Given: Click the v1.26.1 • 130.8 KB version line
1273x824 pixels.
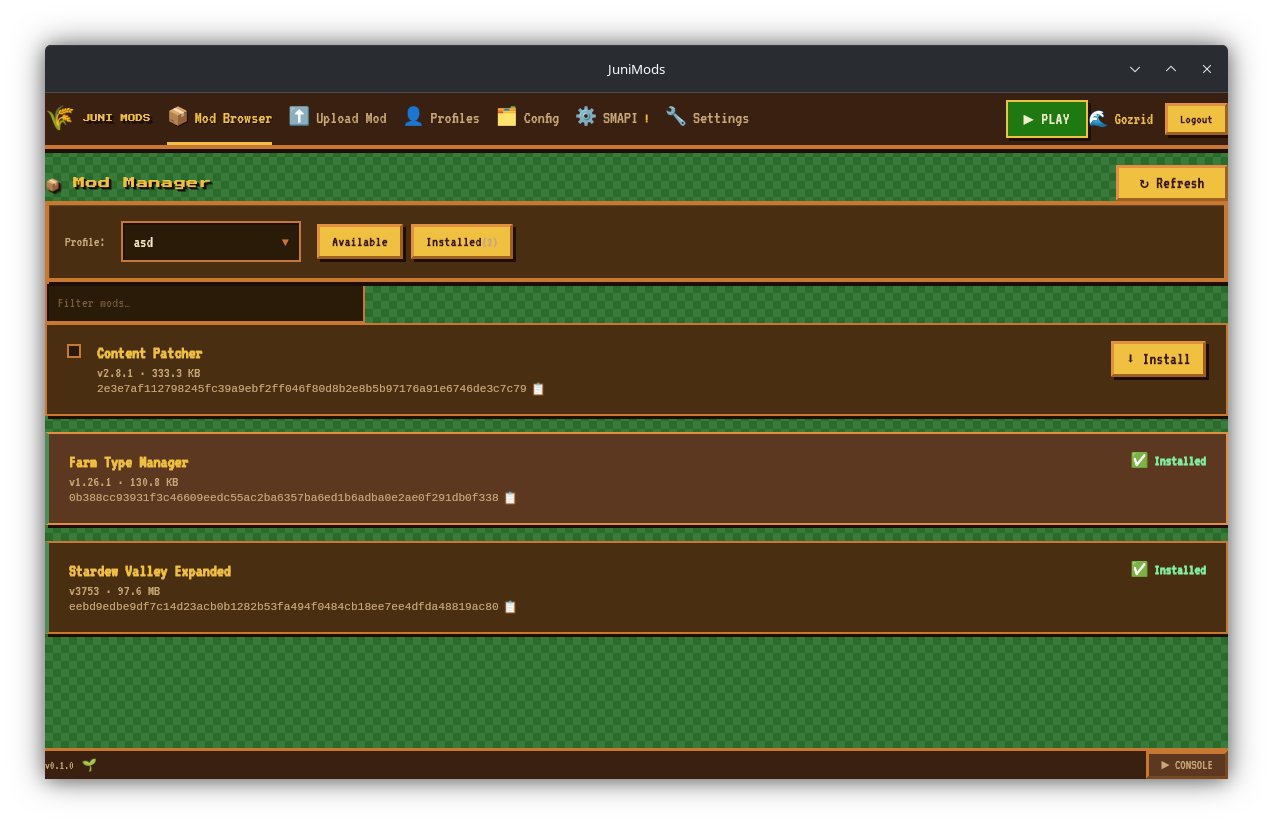Looking at the screenshot, I should pos(123,483).
